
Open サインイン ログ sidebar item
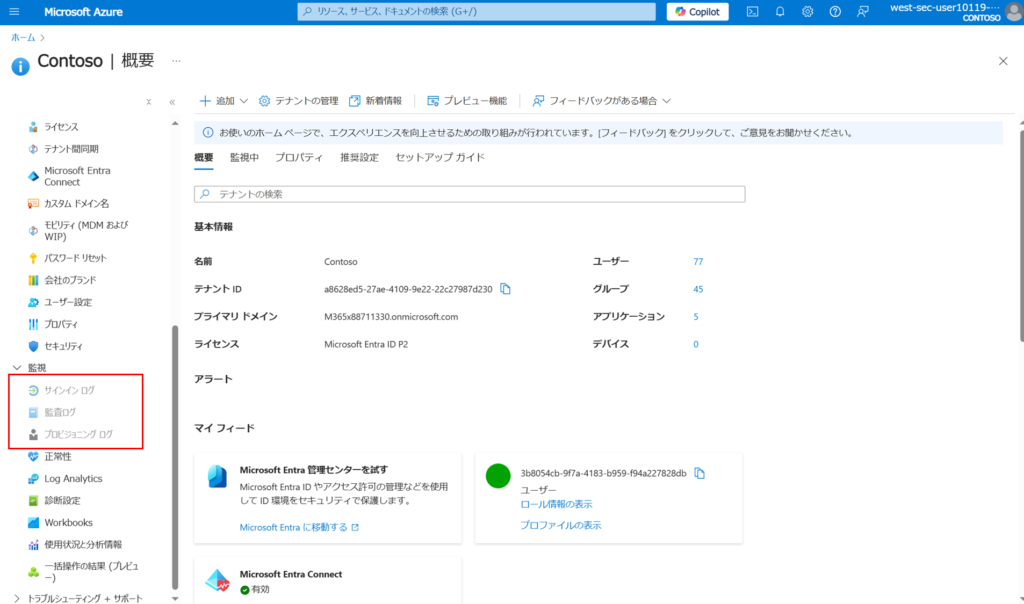point(69,390)
